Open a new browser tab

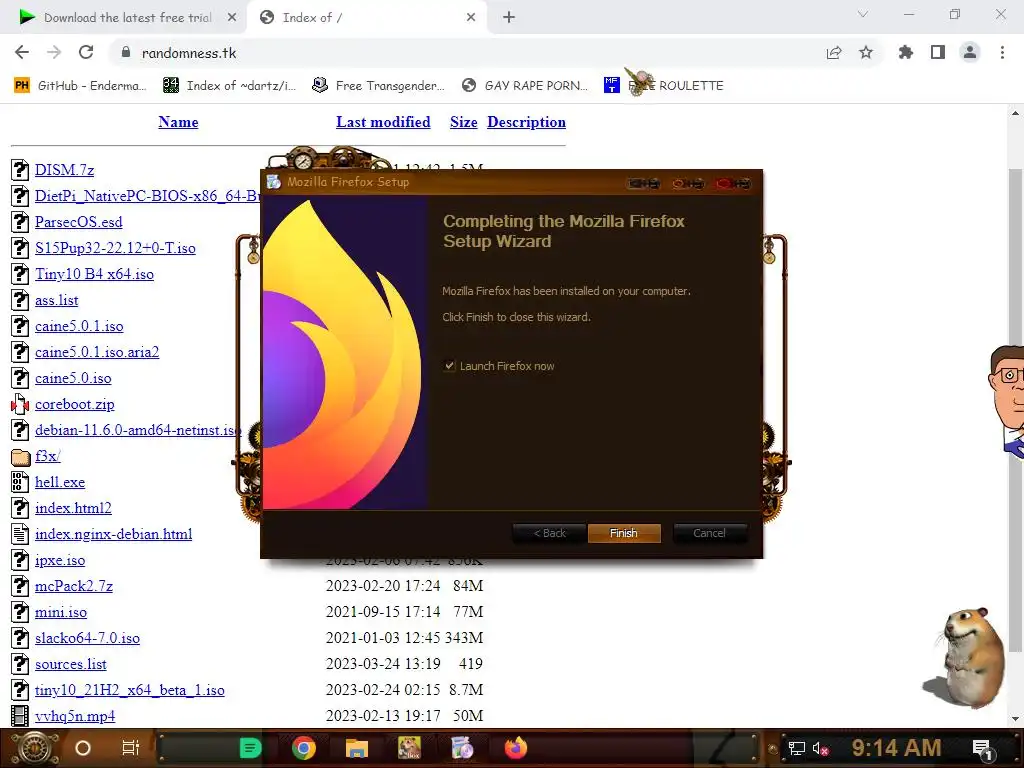509,18
